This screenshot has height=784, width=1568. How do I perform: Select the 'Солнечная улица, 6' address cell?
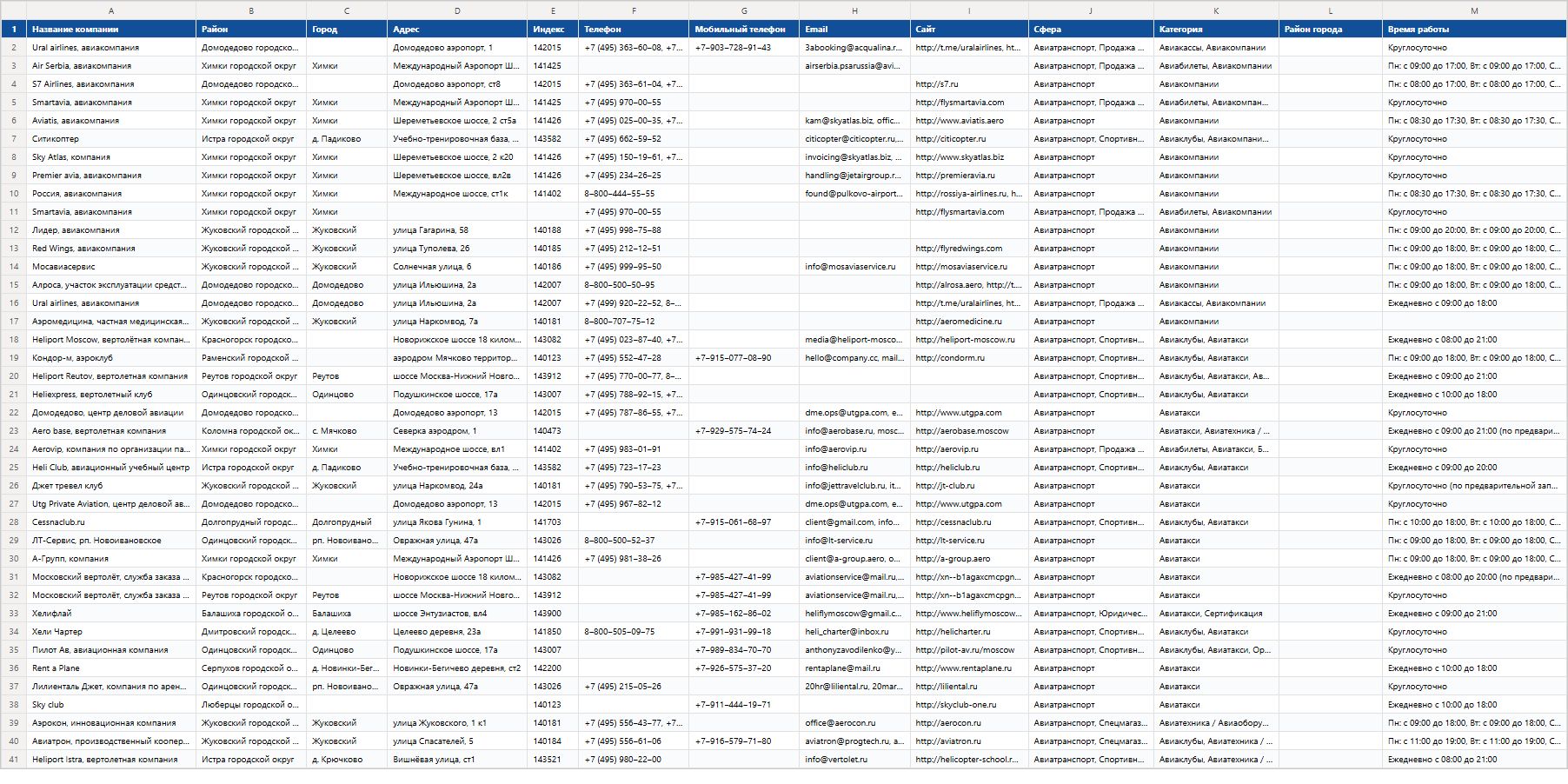457,267
